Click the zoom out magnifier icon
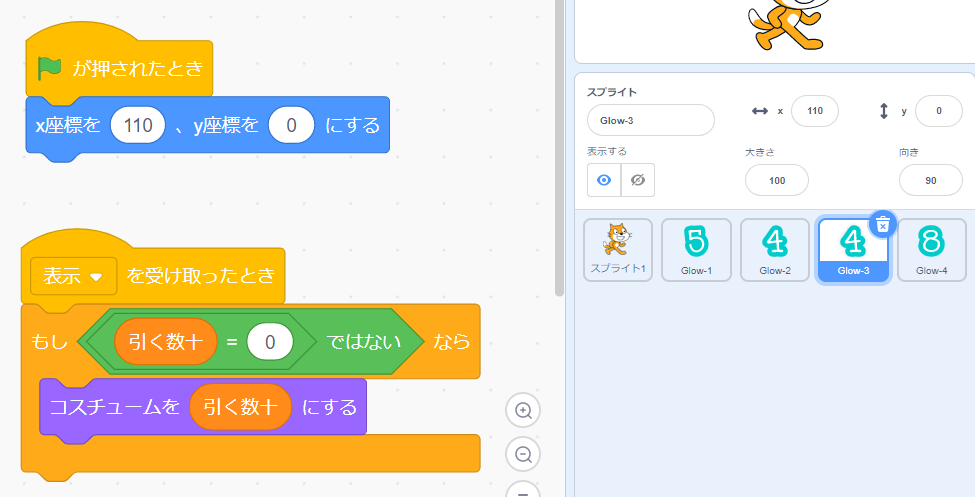Screen dimensions: 975x497 (522, 454)
